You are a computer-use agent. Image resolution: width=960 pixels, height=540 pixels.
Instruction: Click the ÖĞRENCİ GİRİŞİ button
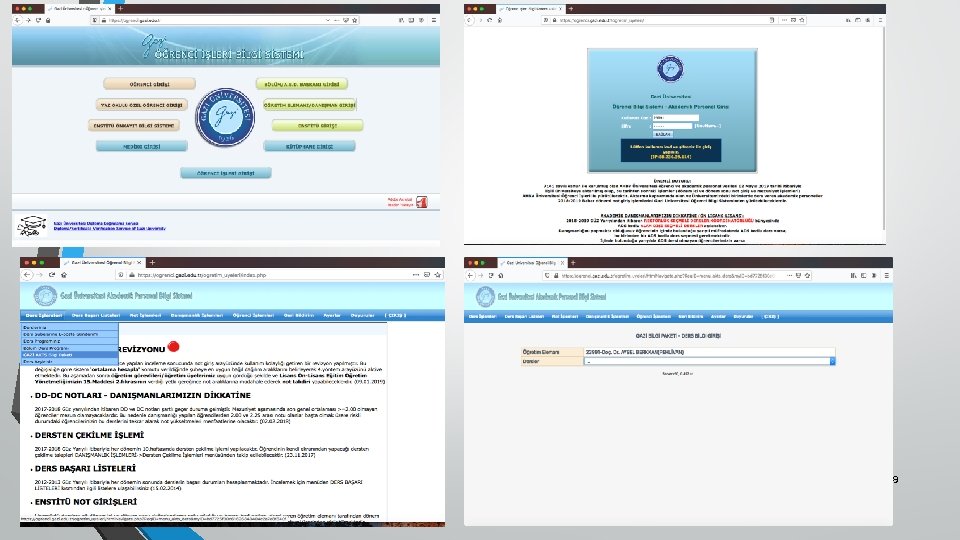[x=149, y=84]
